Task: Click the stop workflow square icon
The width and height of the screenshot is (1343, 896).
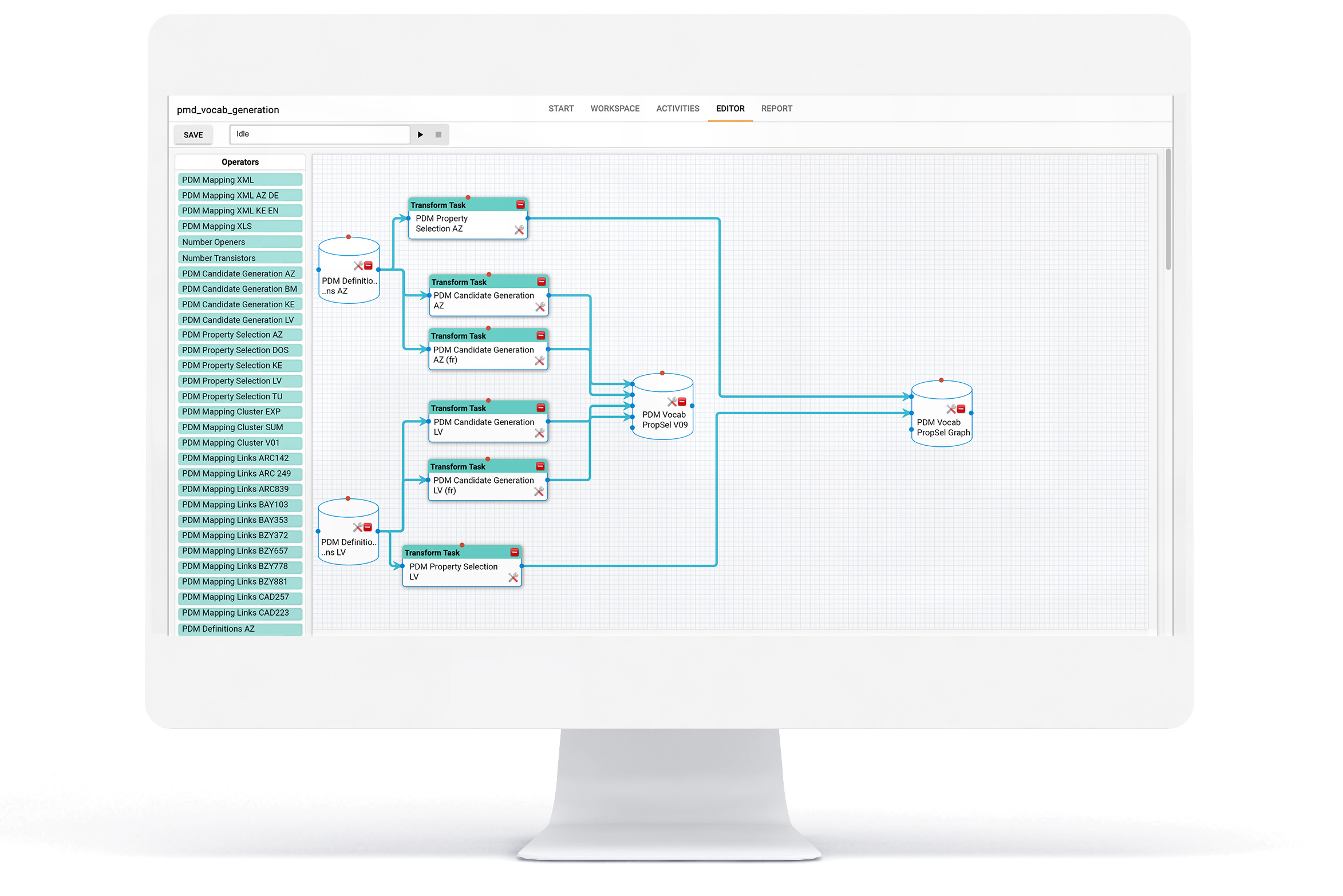Action: click(439, 134)
